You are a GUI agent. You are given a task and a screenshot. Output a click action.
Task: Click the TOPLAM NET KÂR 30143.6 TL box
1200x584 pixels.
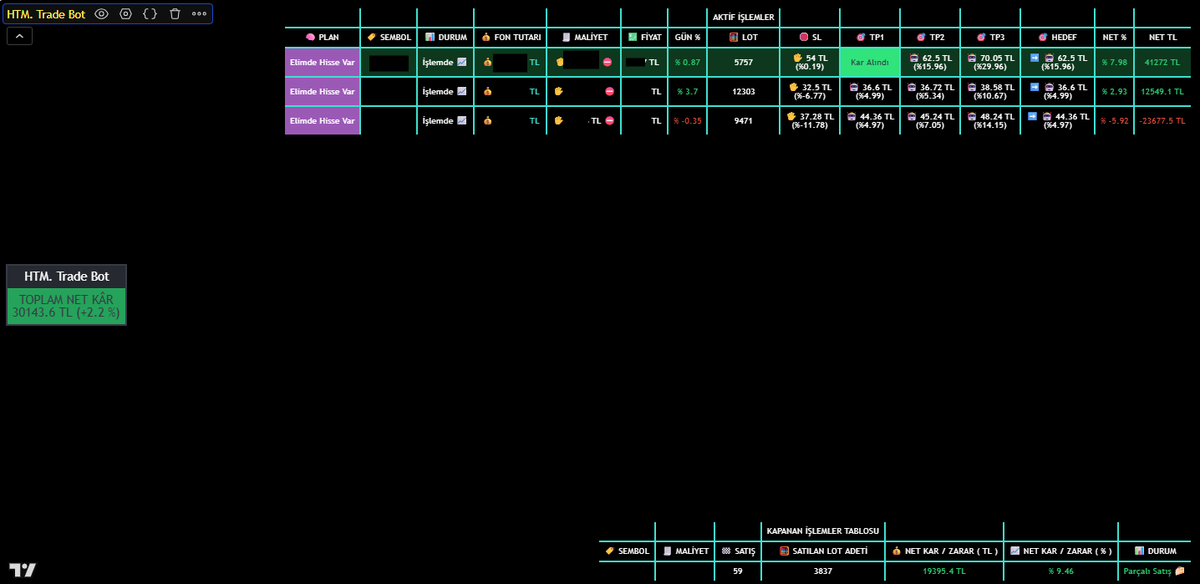point(66,306)
